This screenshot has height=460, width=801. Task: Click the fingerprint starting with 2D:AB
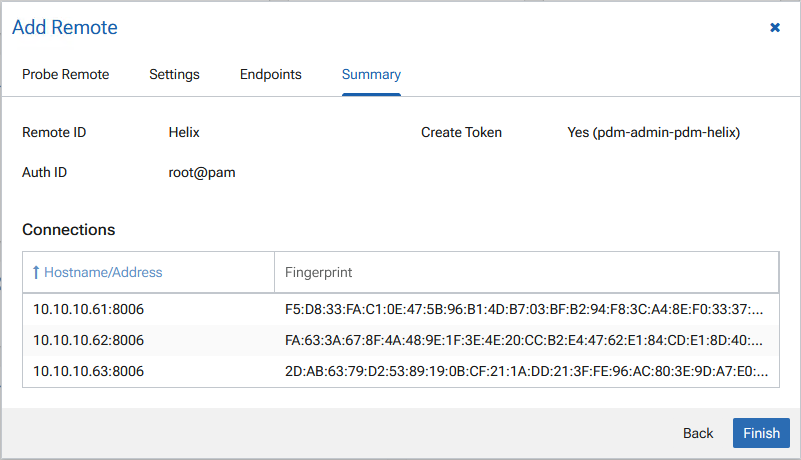[x=525, y=372]
